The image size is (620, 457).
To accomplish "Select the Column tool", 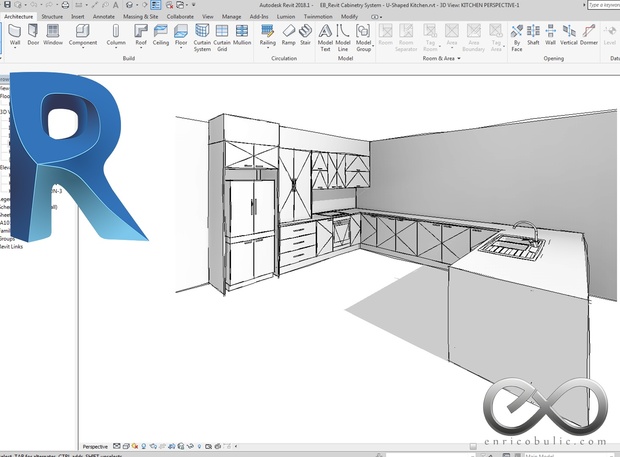I will pyautogui.click(x=116, y=35).
